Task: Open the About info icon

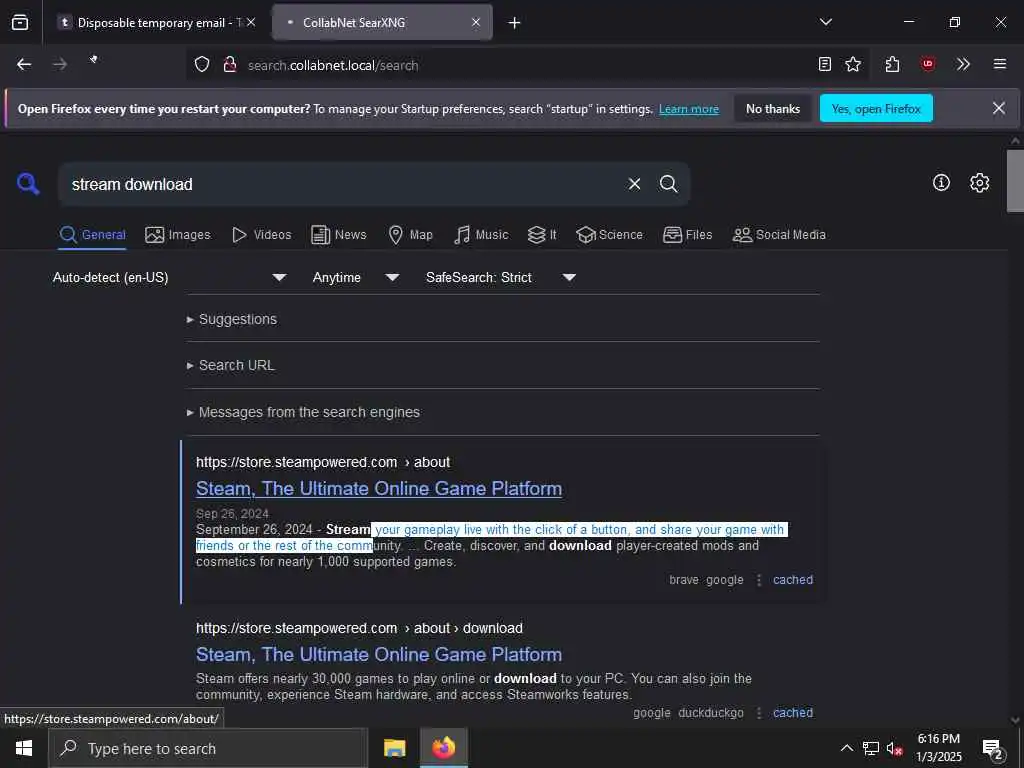Action: click(941, 183)
